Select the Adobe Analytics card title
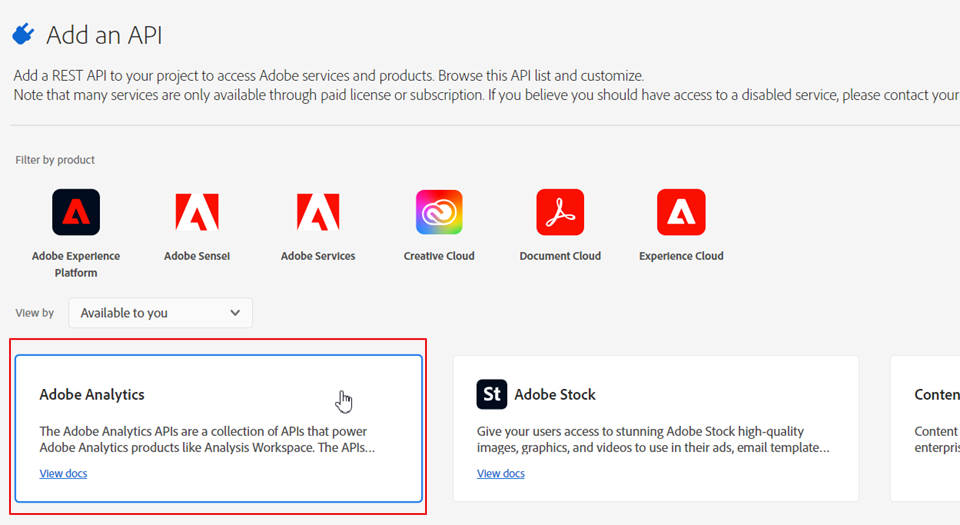The height and width of the screenshot is (525, 960). point(92,395)
